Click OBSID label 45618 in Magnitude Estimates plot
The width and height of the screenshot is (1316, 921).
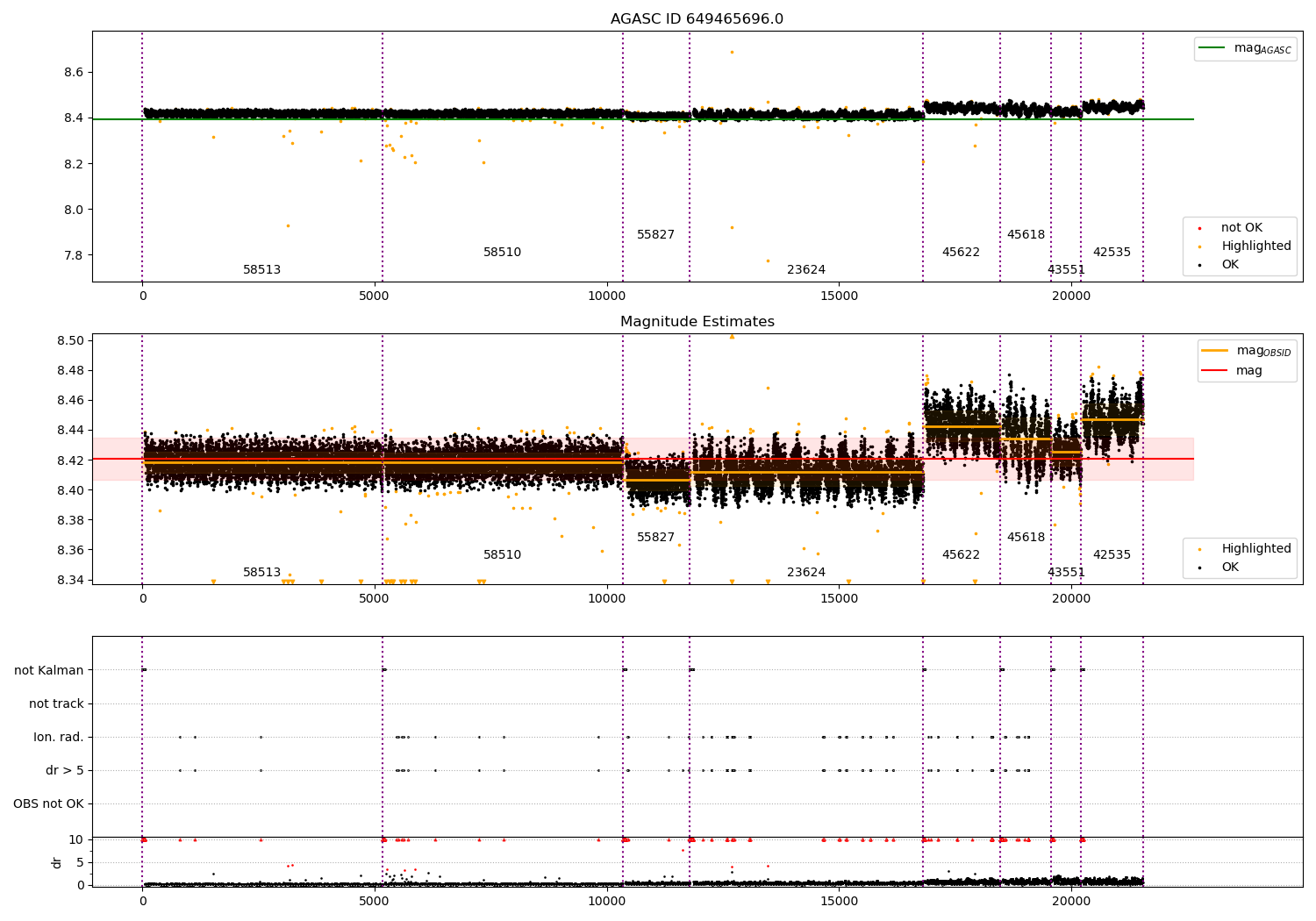click(1026, 538)
